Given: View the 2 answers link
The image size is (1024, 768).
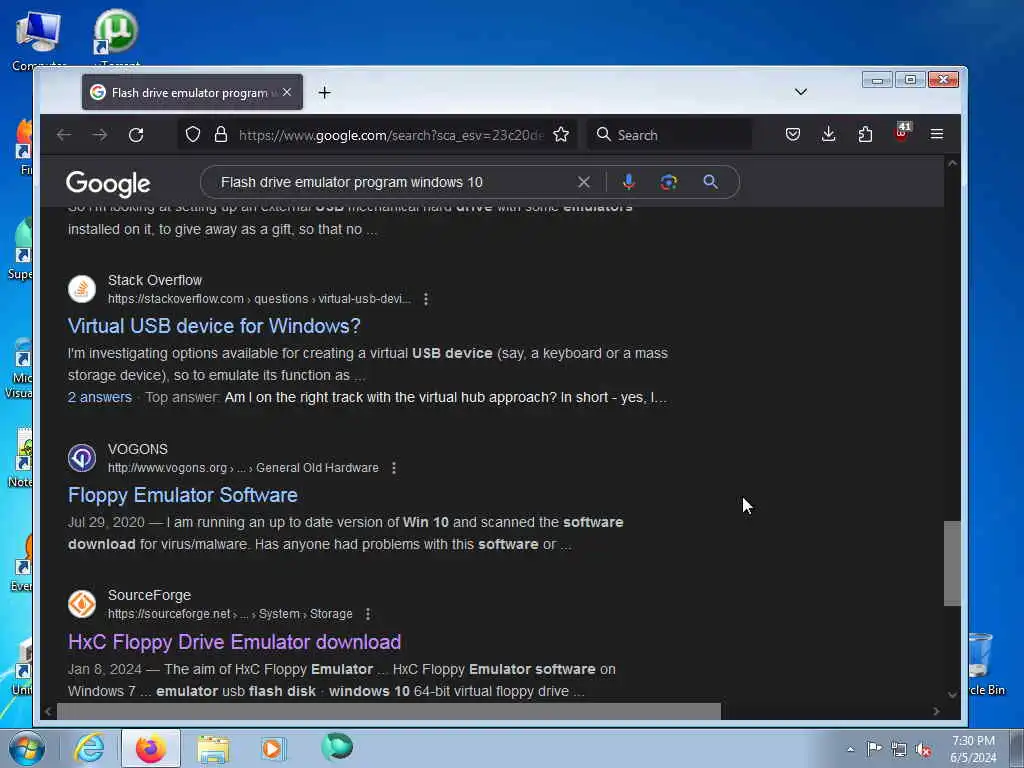Looking at the screenshot, I should click(100, 397).
